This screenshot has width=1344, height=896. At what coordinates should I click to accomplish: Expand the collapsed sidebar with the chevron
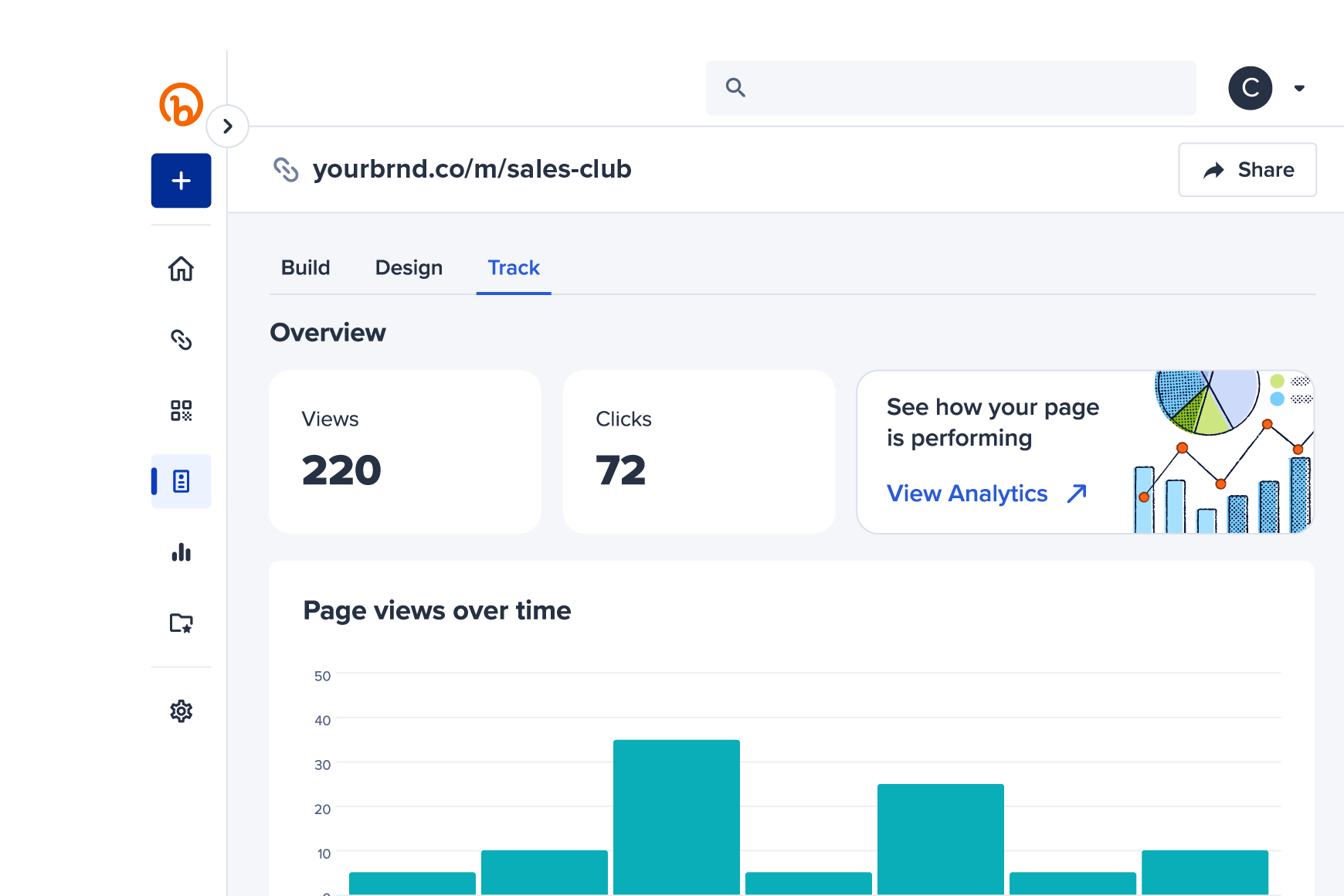click(228, 125)
